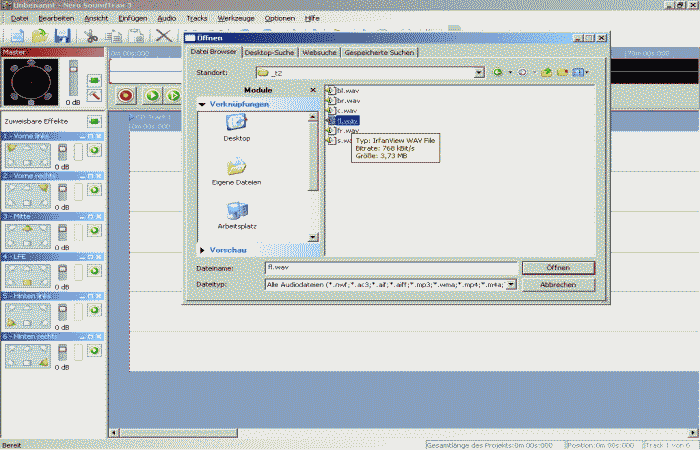This screenshot has height=450, width=700.
Task: Click the Abbrechen button
Action: pos(557,285)
